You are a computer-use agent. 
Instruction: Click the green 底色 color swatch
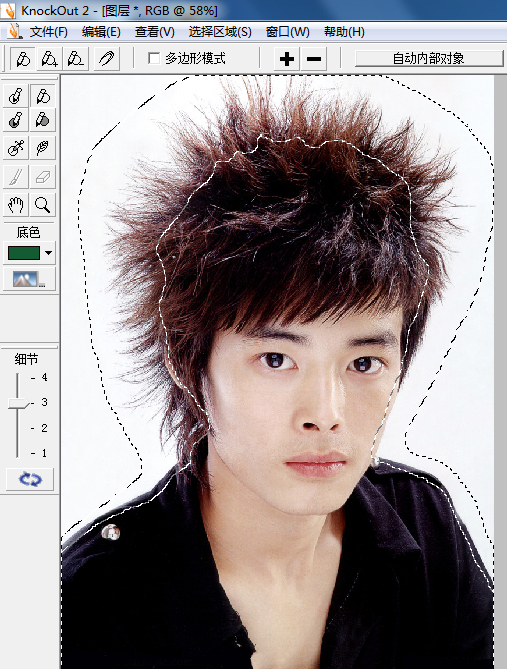click(x=24, y=253)
